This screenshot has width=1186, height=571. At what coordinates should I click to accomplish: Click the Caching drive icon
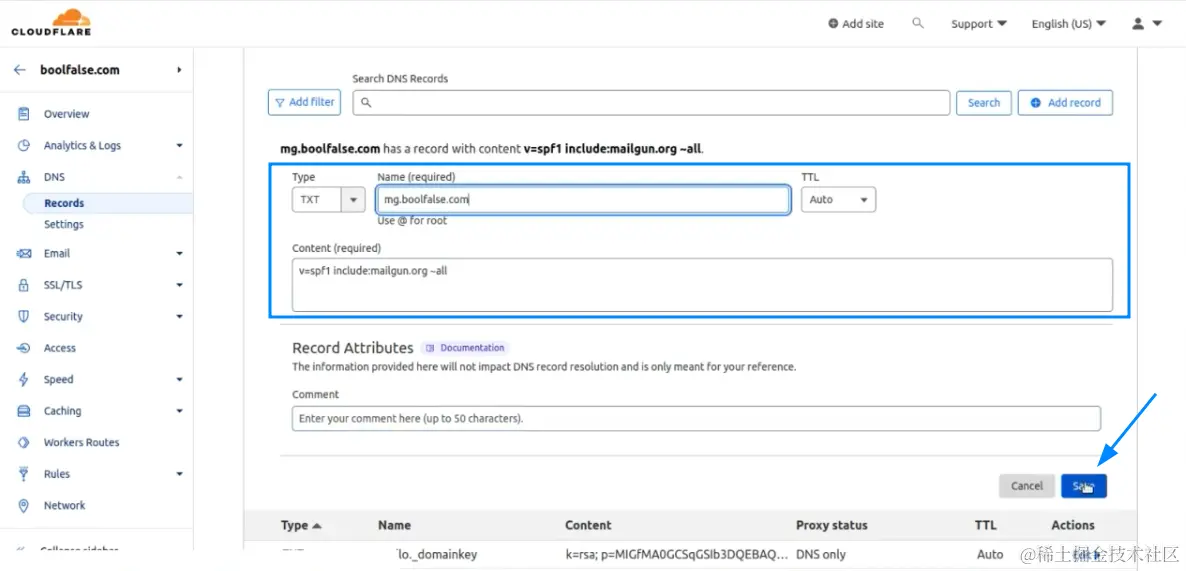23,411
